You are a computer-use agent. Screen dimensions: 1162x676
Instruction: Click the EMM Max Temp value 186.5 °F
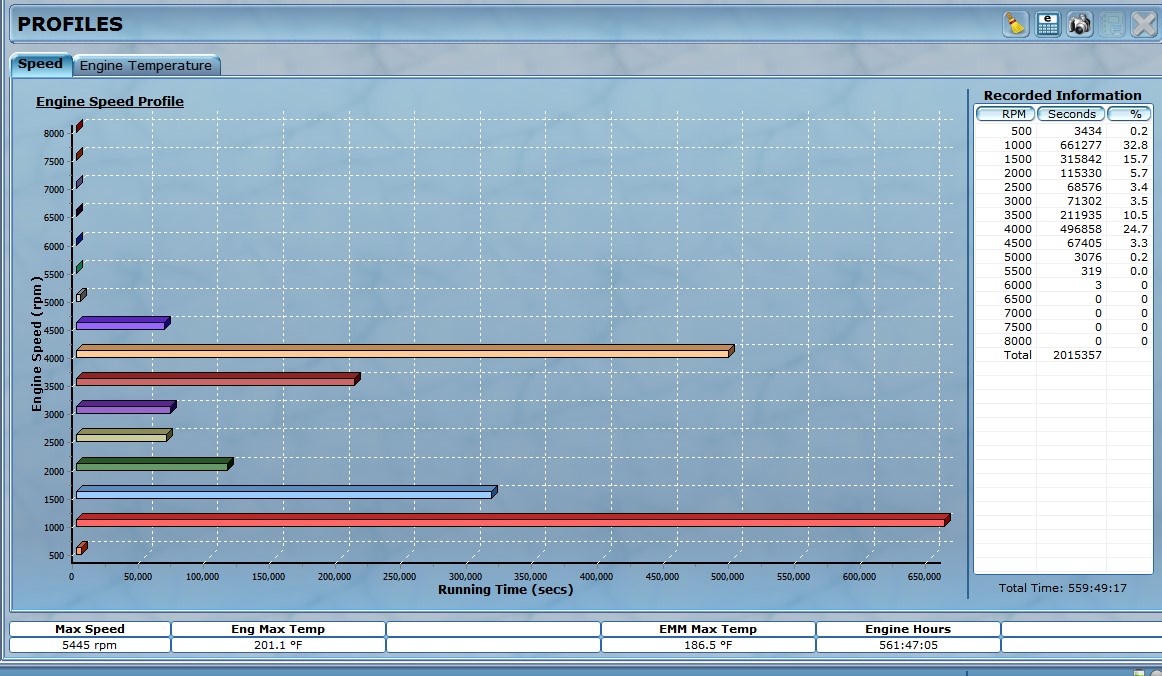(708, 646)
